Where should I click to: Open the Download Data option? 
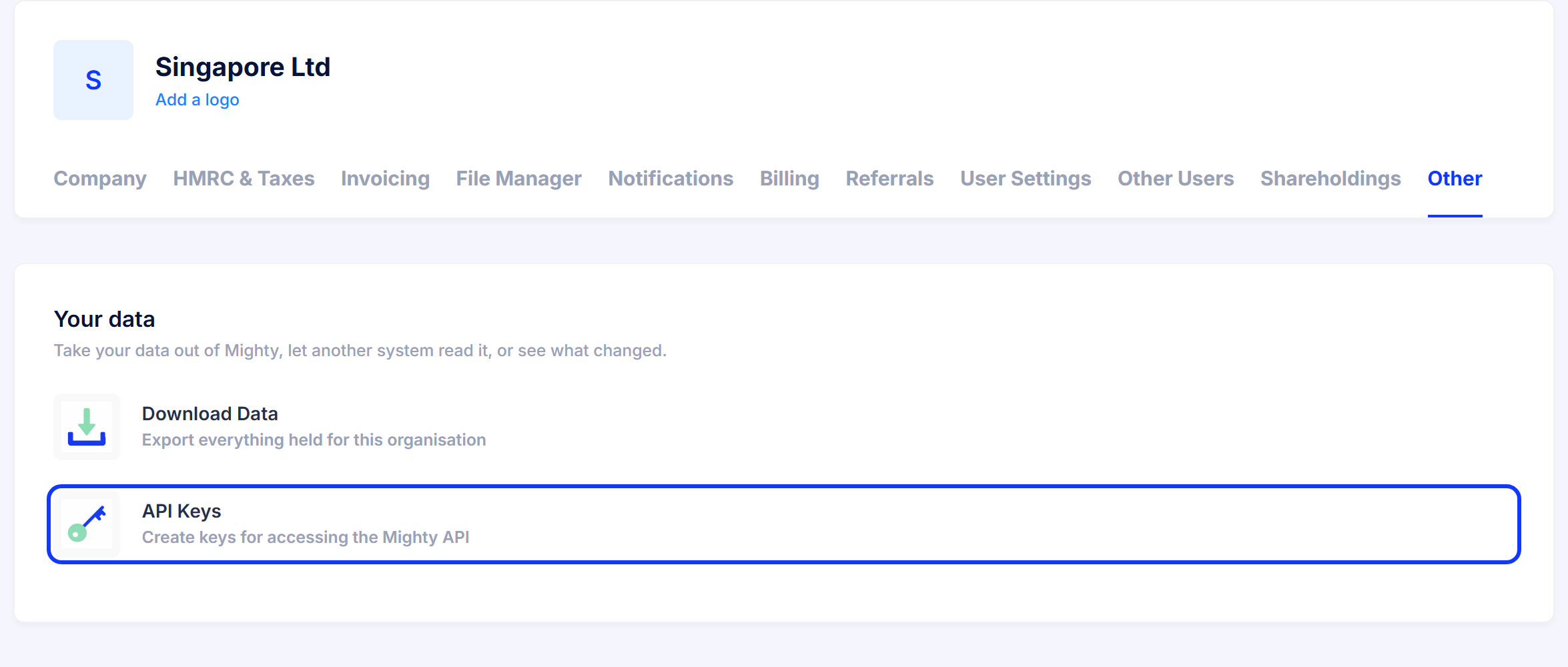point(784,427)
